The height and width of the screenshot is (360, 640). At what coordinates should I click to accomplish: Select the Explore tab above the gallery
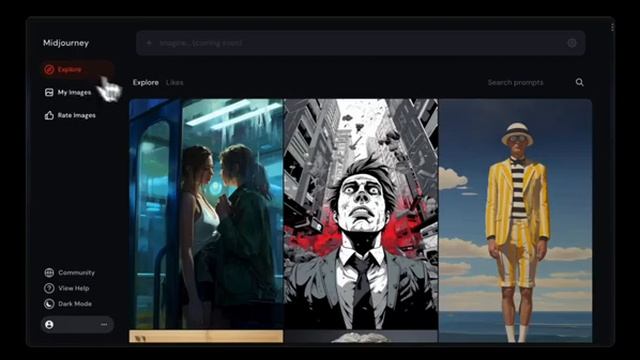[146, 82]
